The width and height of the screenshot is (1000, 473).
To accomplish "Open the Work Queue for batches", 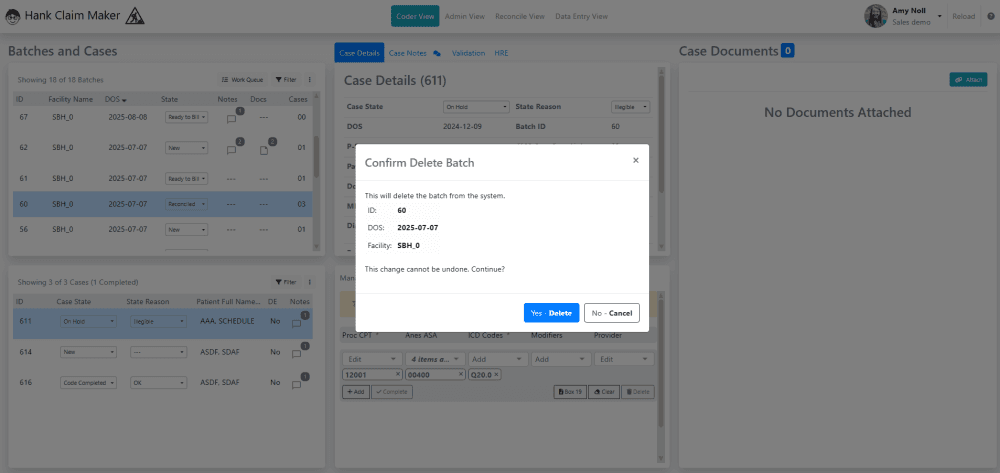I will click(242, 80).
